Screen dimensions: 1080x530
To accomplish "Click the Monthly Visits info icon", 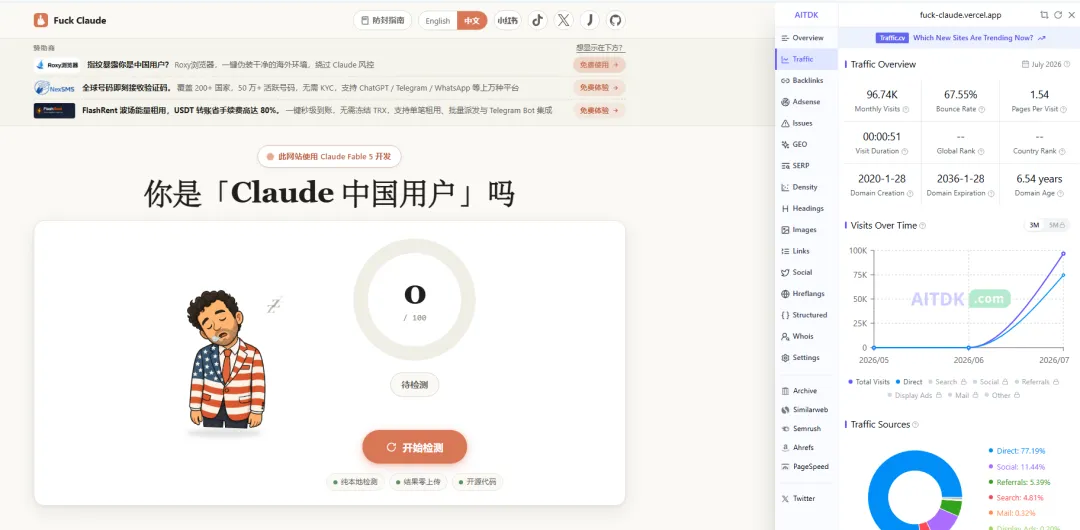I will point(906,110).
